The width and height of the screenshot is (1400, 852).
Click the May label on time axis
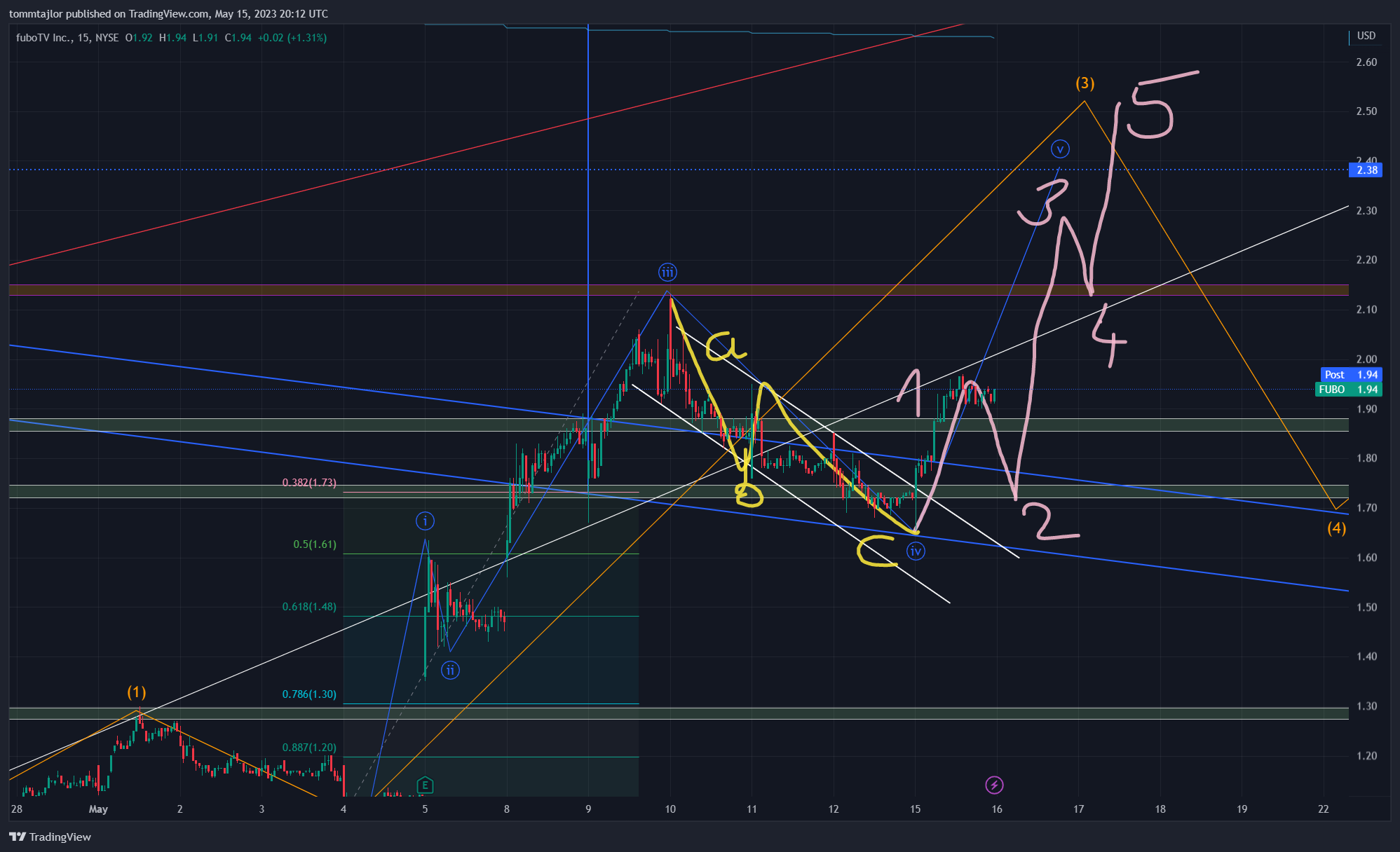pos(98,809)
